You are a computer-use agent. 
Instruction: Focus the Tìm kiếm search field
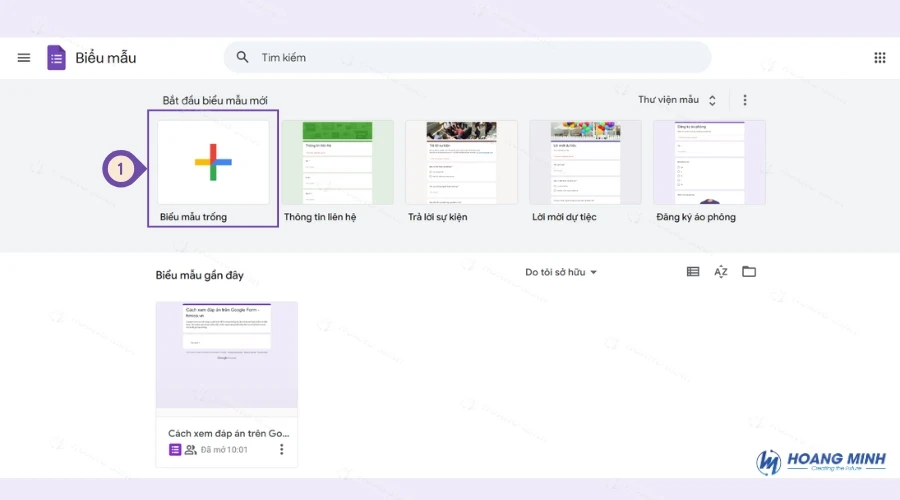tap(467, 57)
